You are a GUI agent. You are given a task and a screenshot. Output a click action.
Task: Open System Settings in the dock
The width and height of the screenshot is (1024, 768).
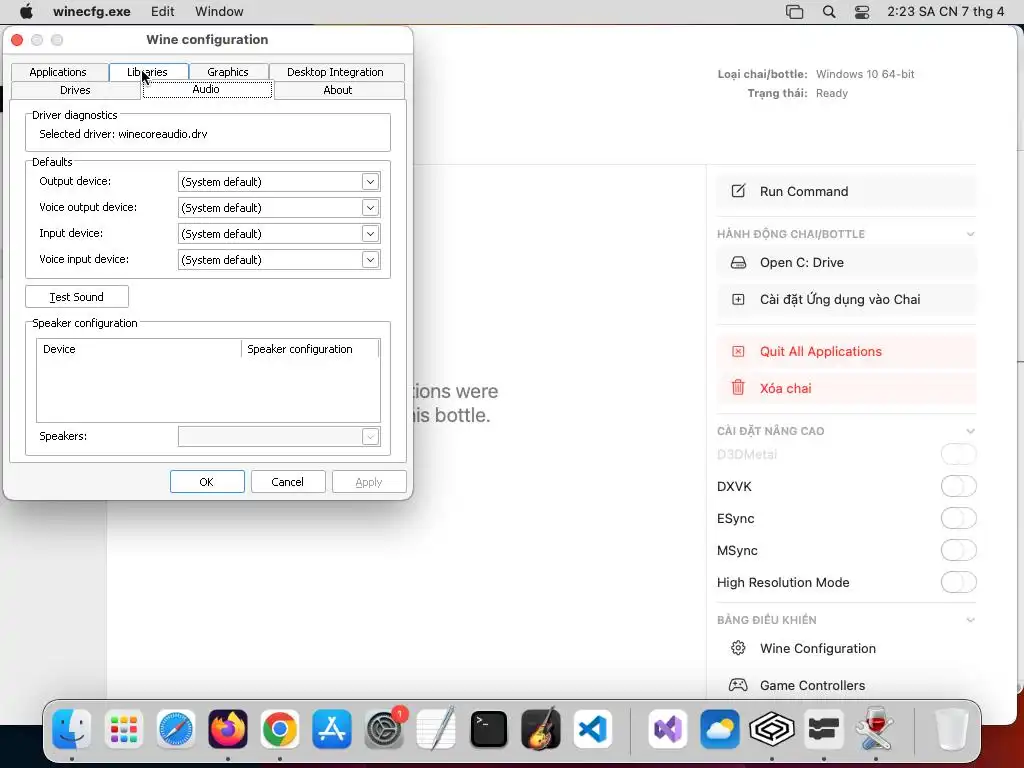384,729
